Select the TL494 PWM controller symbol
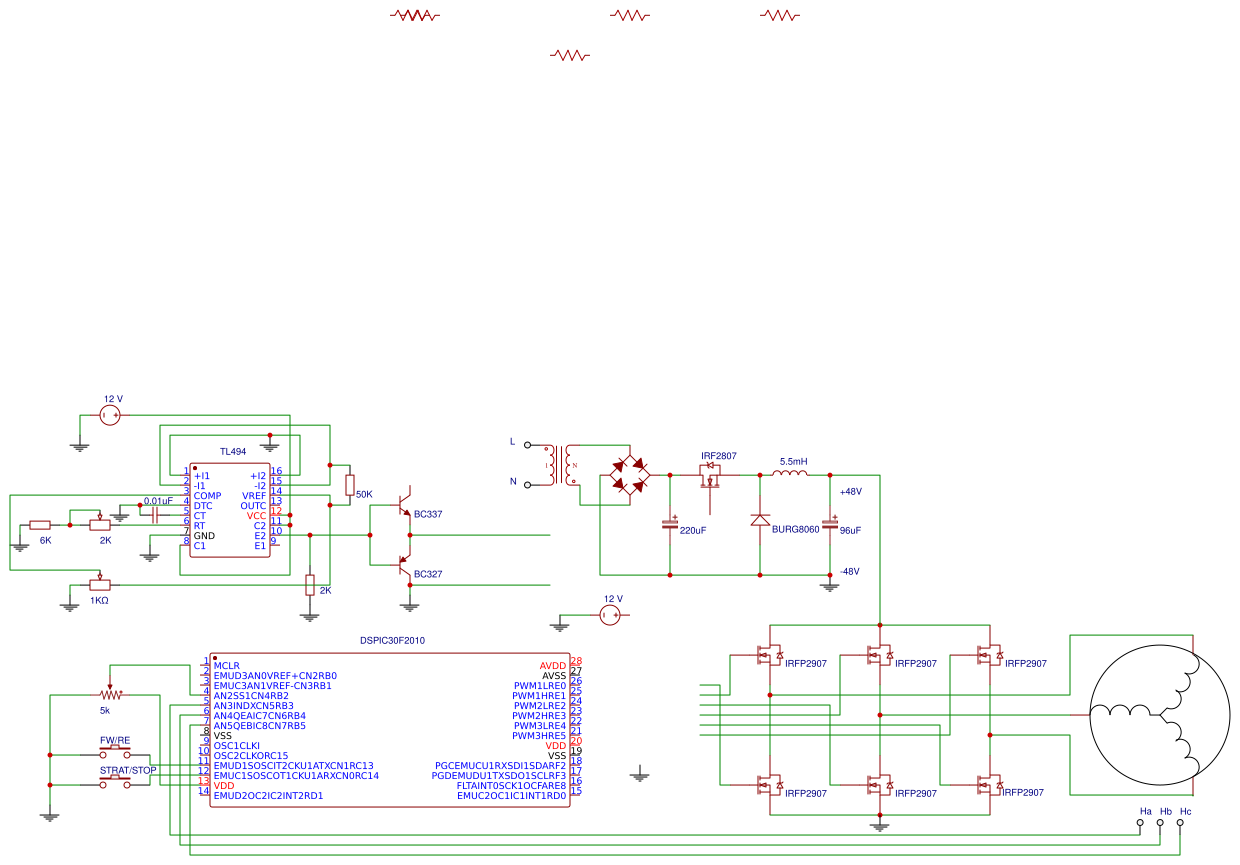 232,510
